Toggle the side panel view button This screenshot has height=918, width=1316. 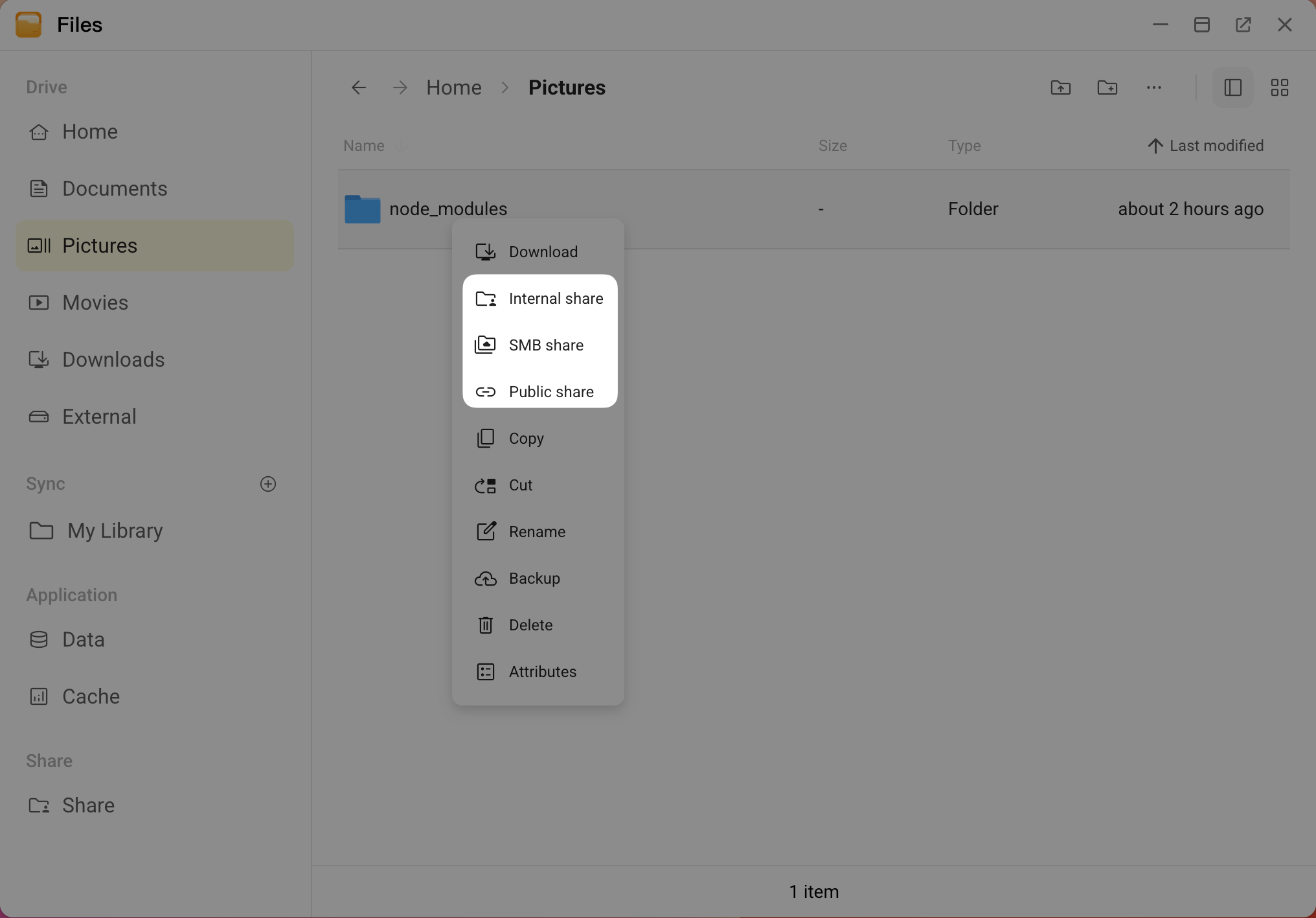click(1232, 87)
